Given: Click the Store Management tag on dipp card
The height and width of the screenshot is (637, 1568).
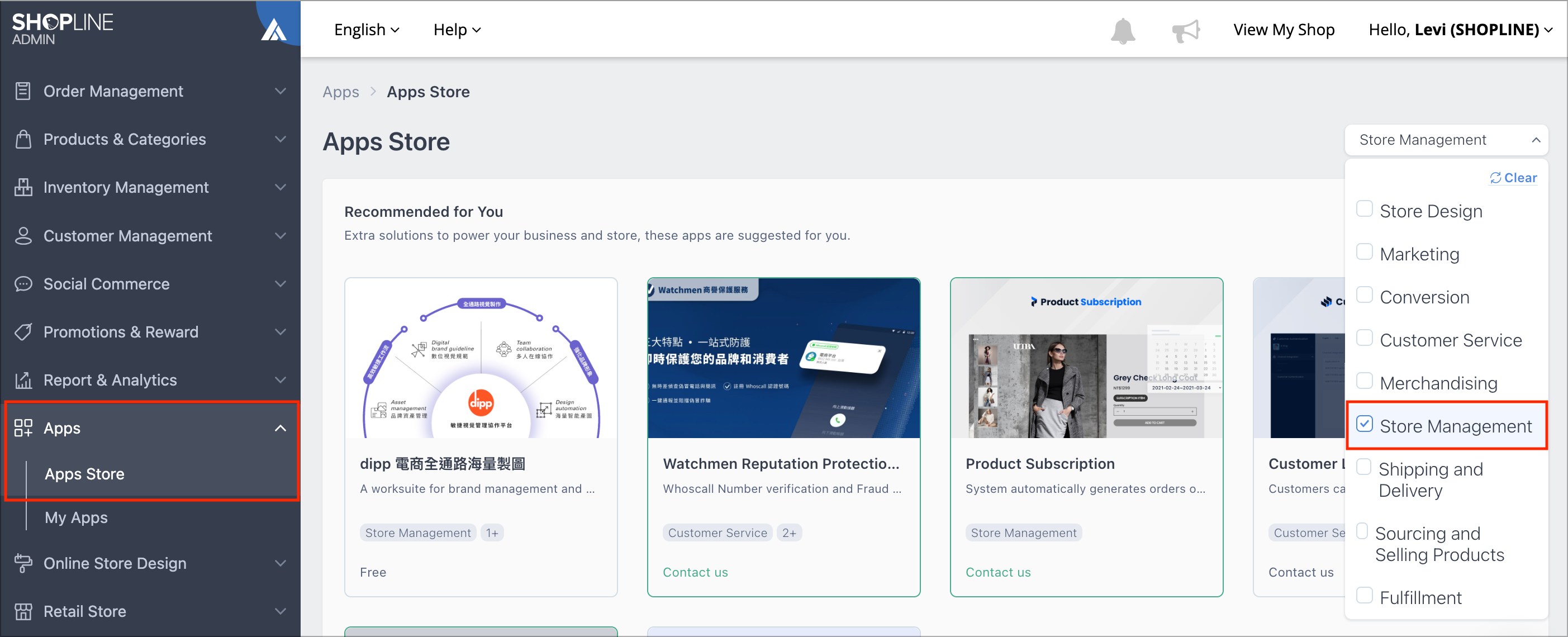Looking at the screenshot, I should coord(417,533).
